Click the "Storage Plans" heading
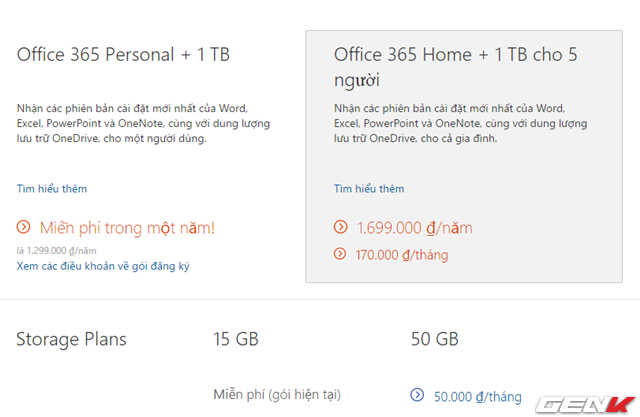The image size is (640, 417). [x=71, y=339]
